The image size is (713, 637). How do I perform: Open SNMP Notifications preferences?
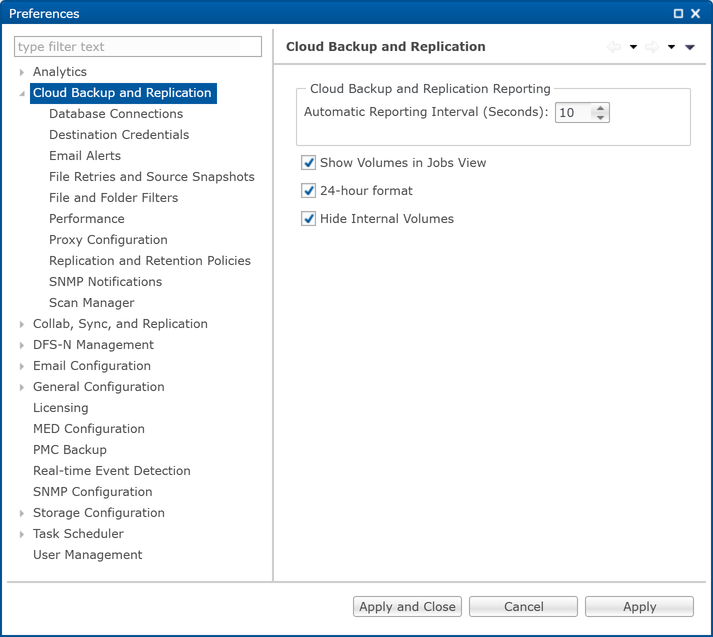[x=105, y=281]
